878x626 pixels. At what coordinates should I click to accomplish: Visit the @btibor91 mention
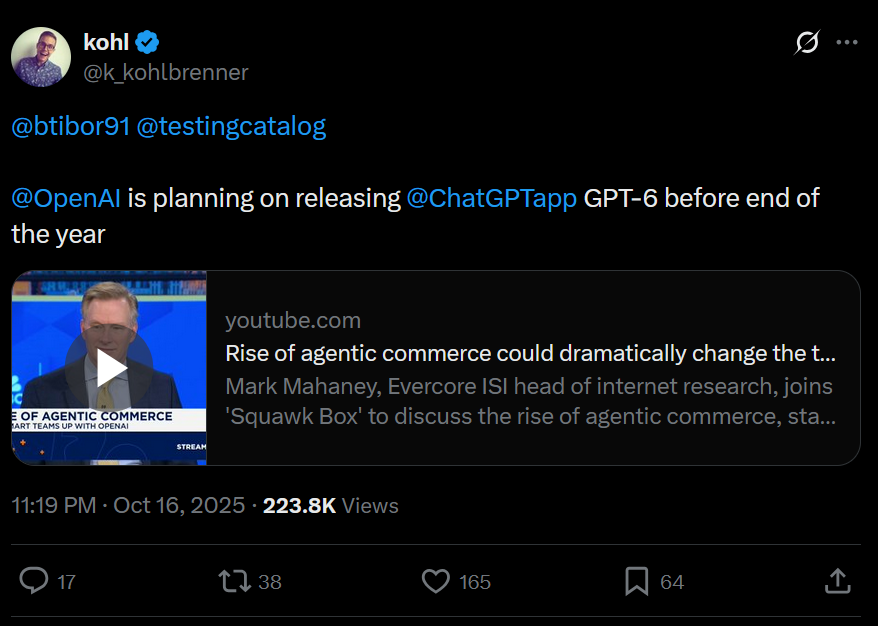pos(70,127)
